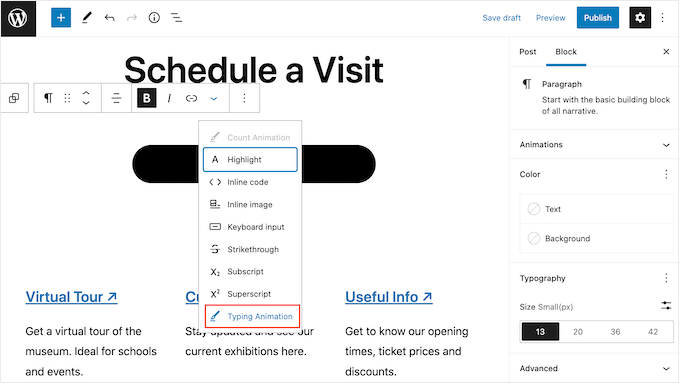Image resolution: width=680 pixels, height=384 pixels.
Task: Open custom size controls next to Size
Action: point(666,306)
